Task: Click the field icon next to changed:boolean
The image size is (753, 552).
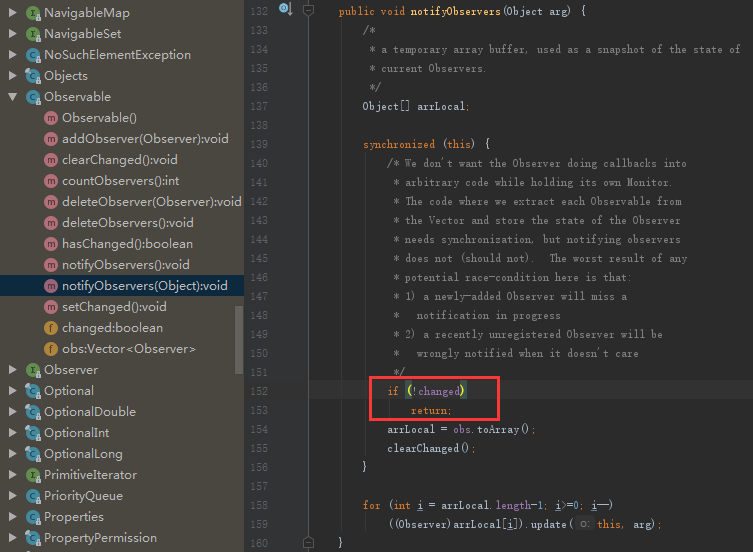Action: pyautogui.click(x=51, y=328)
